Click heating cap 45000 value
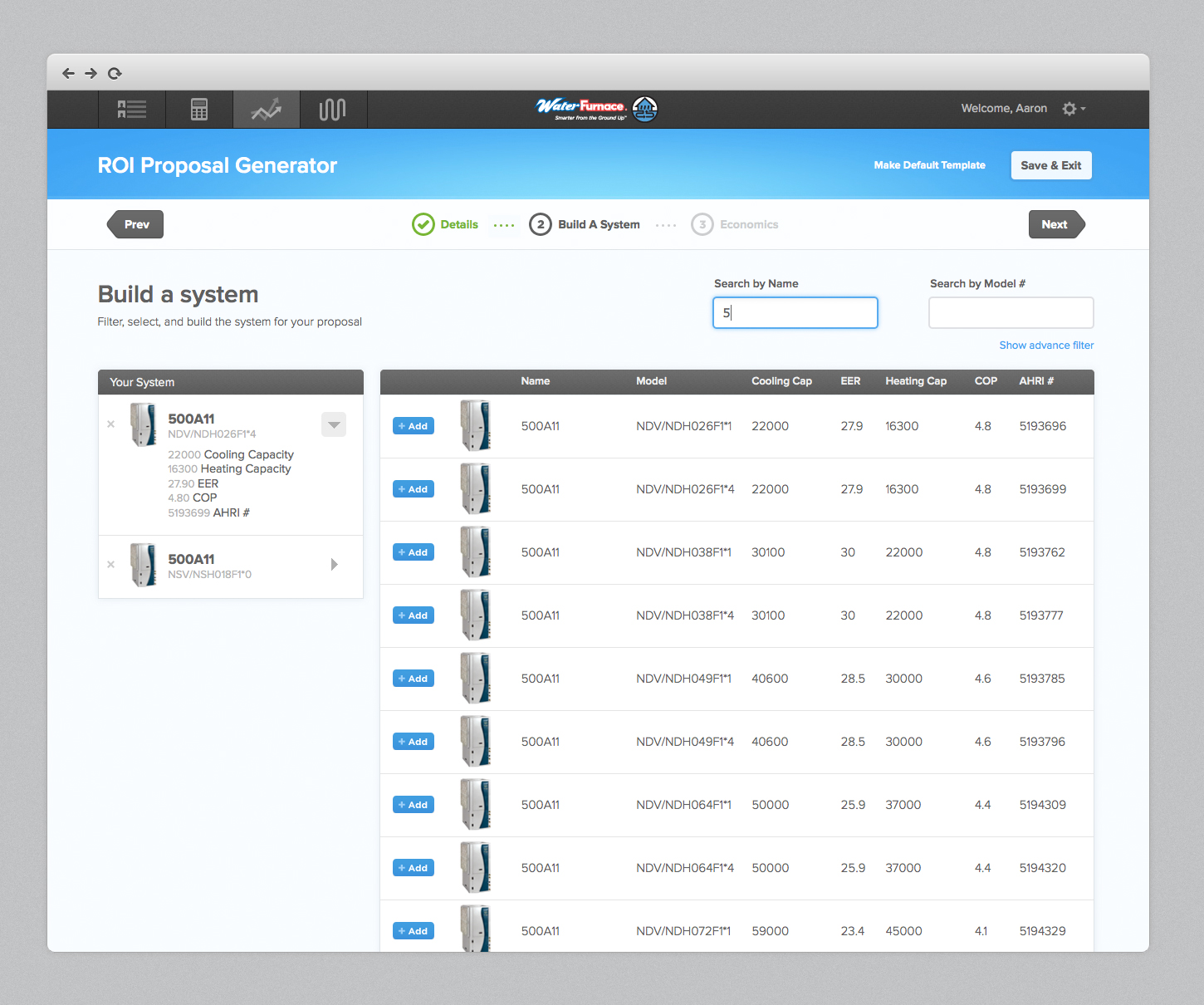This screenshot has height=1005, width=1204. click(903, 931)
